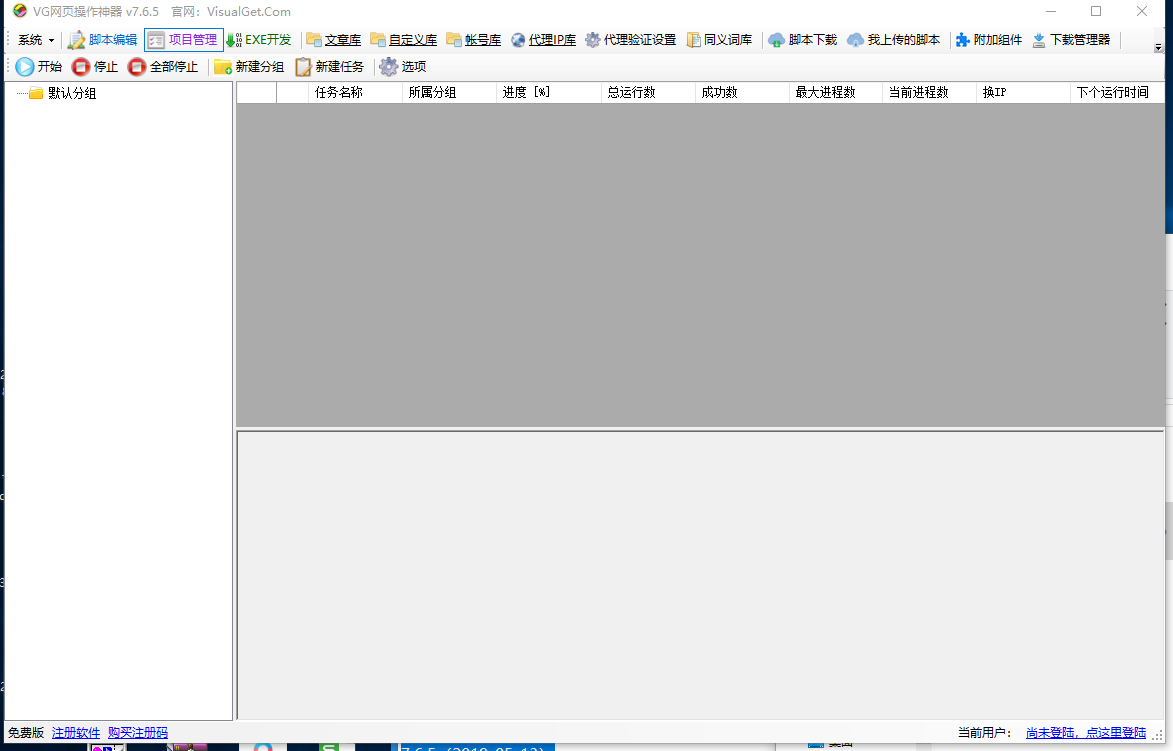
Task: Stop all tasks with 全部停止
Action: (162, 67)
